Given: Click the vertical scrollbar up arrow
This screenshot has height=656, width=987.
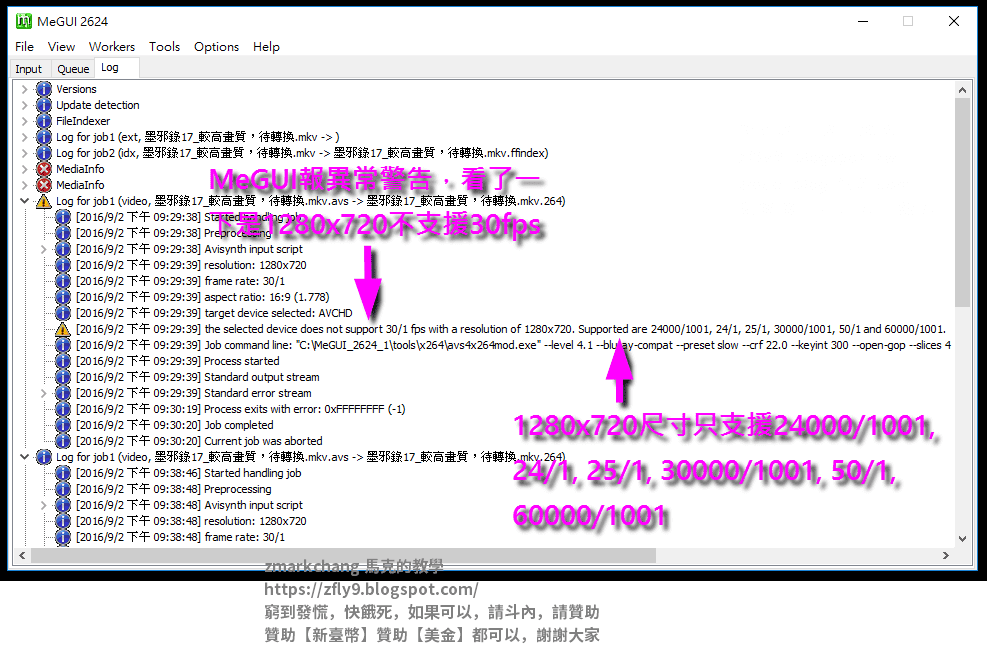Looking at the screenshot, I should click(962, 90).
